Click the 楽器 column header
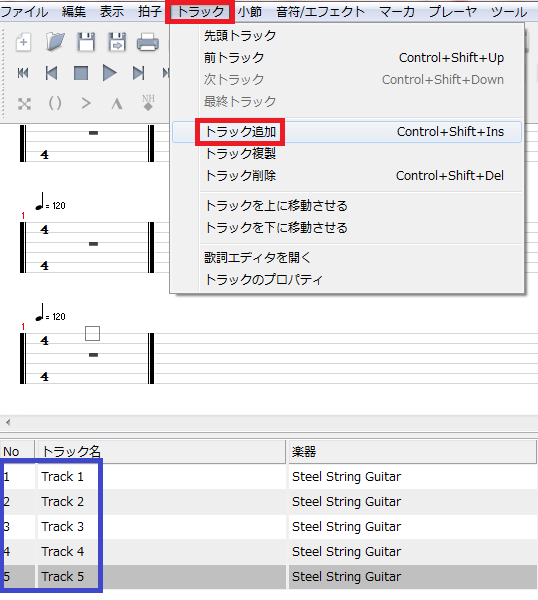The image size is (538, 600). click(412, 452)
